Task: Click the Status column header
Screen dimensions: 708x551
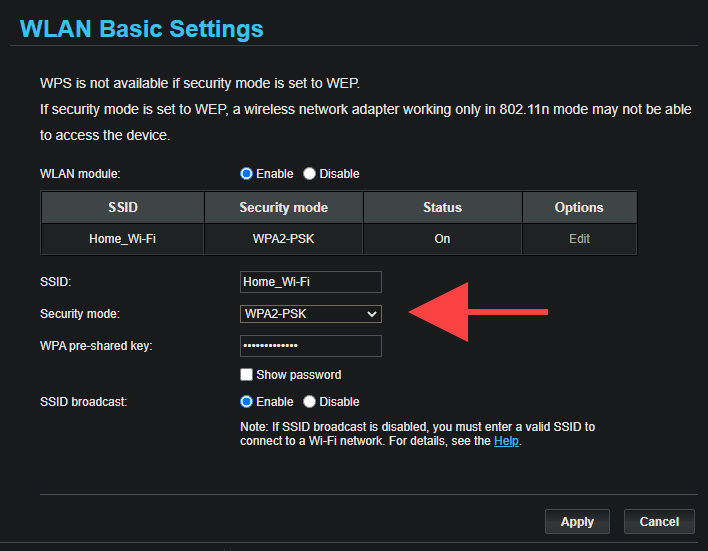Action: coord(442,207)
